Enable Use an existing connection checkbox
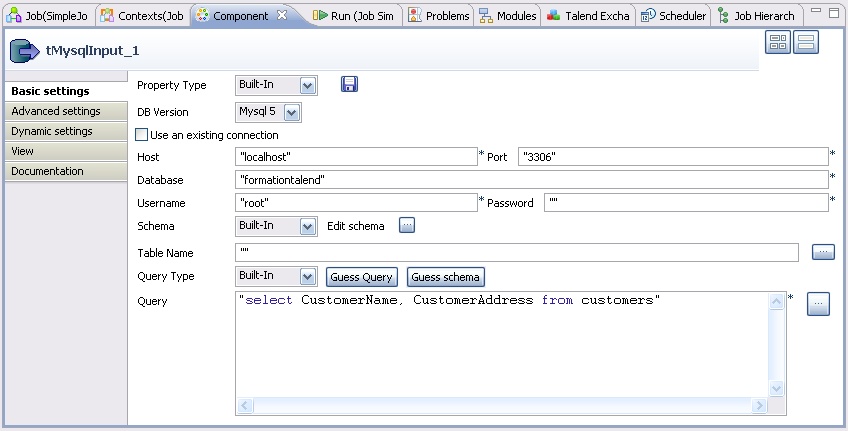 (x=142, y=135)
